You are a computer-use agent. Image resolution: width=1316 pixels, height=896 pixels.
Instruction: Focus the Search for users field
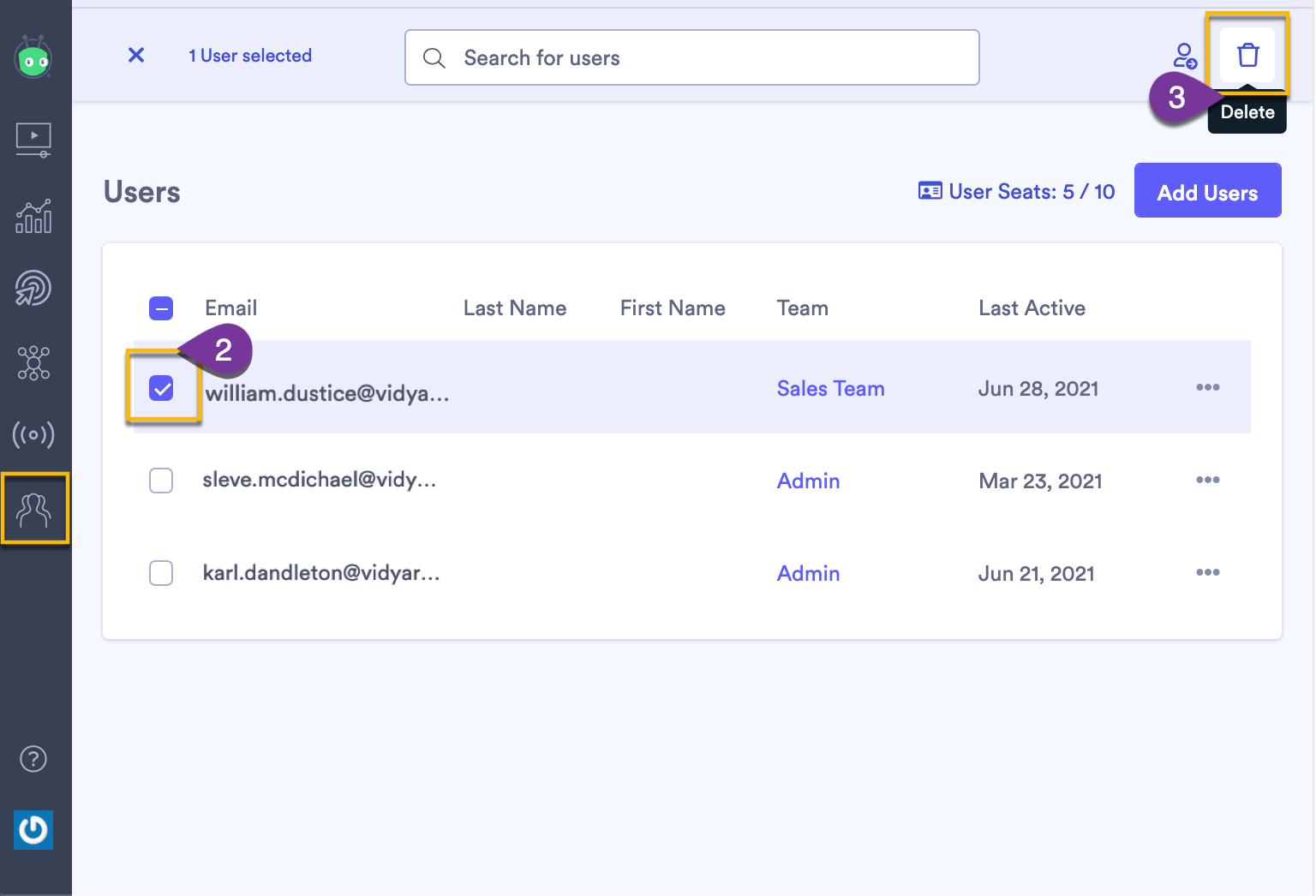pyautogui.click(x=692, y=57)
